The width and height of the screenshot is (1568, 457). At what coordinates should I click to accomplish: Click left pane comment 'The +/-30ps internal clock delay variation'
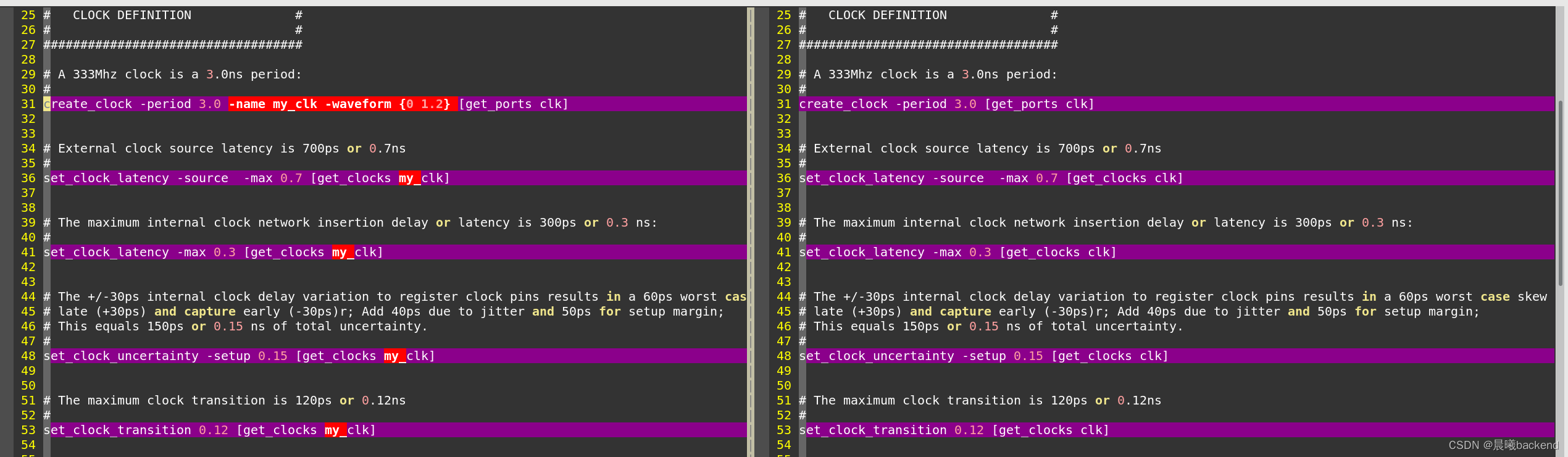click(214, 296)
